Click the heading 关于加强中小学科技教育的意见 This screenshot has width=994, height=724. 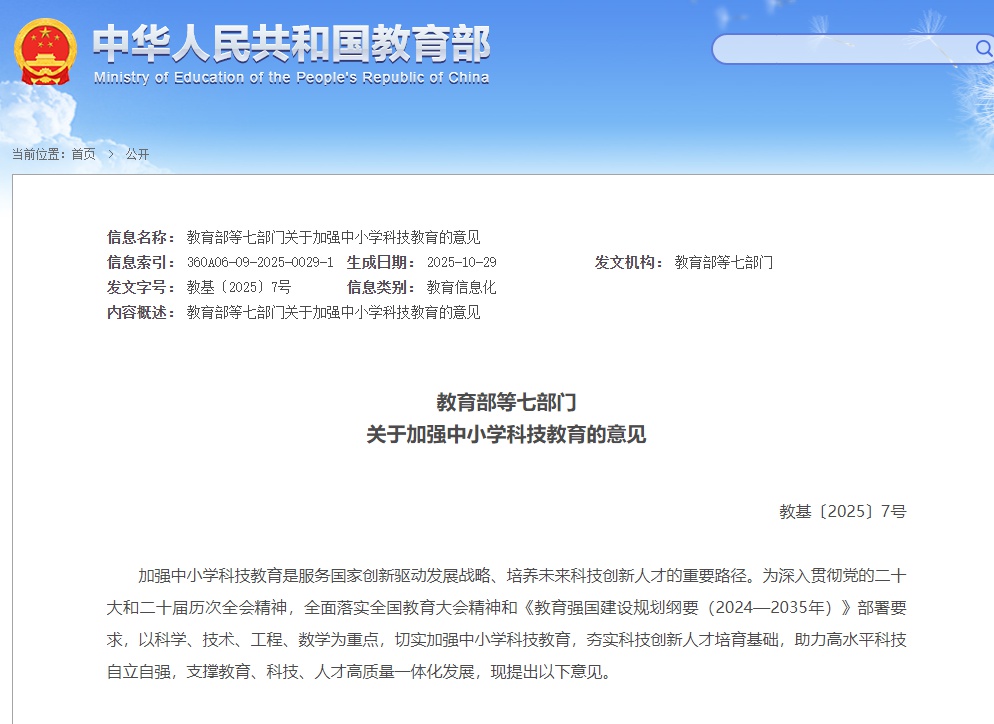click(506, 434)
